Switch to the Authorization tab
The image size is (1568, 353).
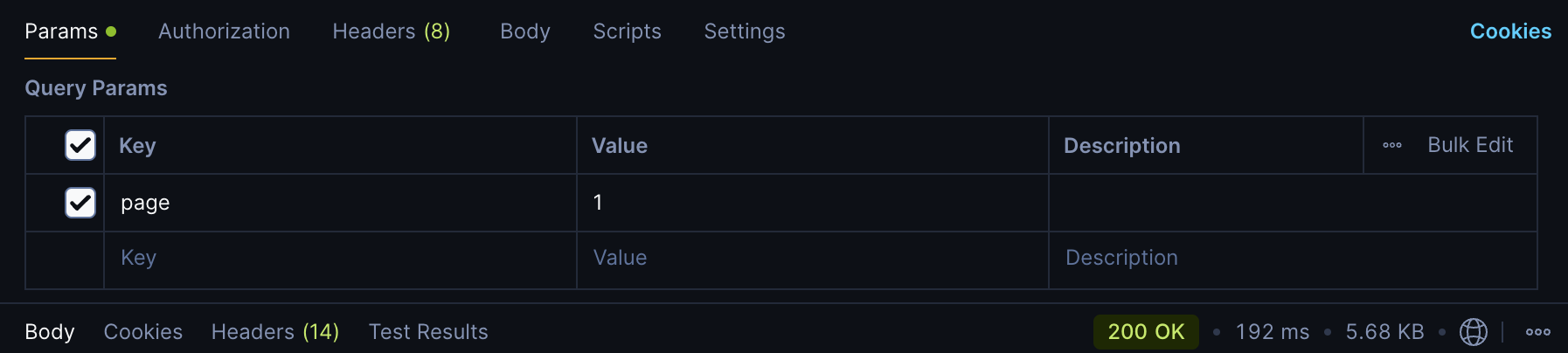pos(224,31)
